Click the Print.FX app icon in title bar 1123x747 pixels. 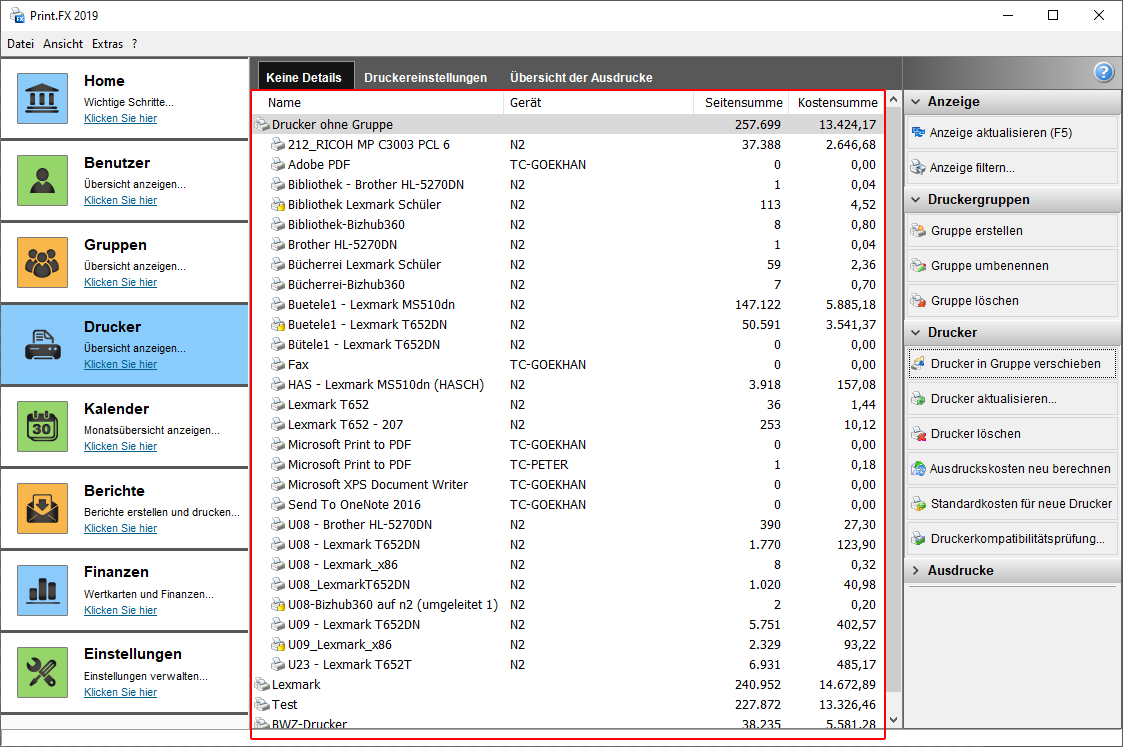[16, 15]
